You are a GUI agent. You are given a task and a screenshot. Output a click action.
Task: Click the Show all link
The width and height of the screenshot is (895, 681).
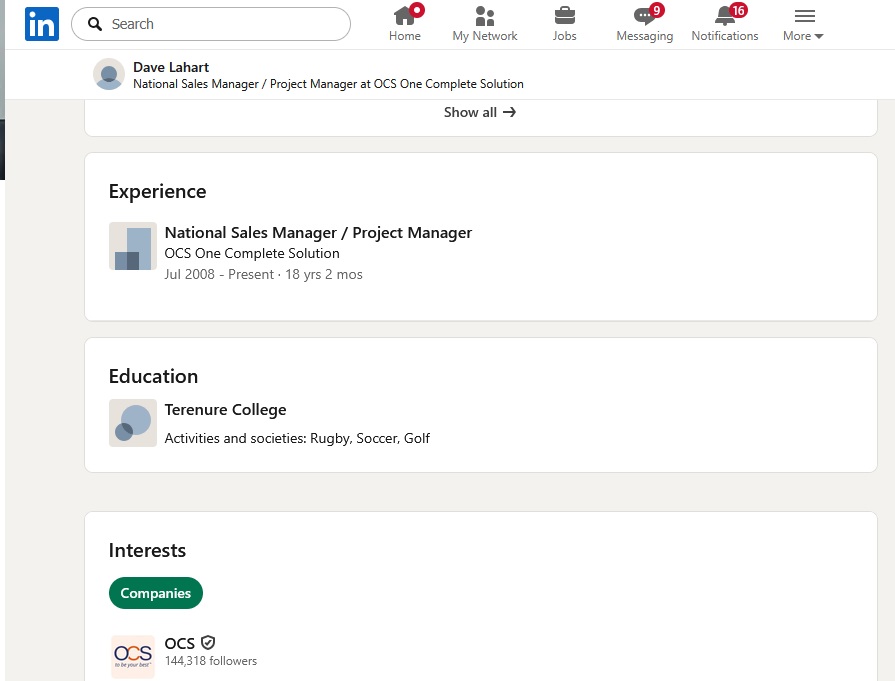click(480, 112)
